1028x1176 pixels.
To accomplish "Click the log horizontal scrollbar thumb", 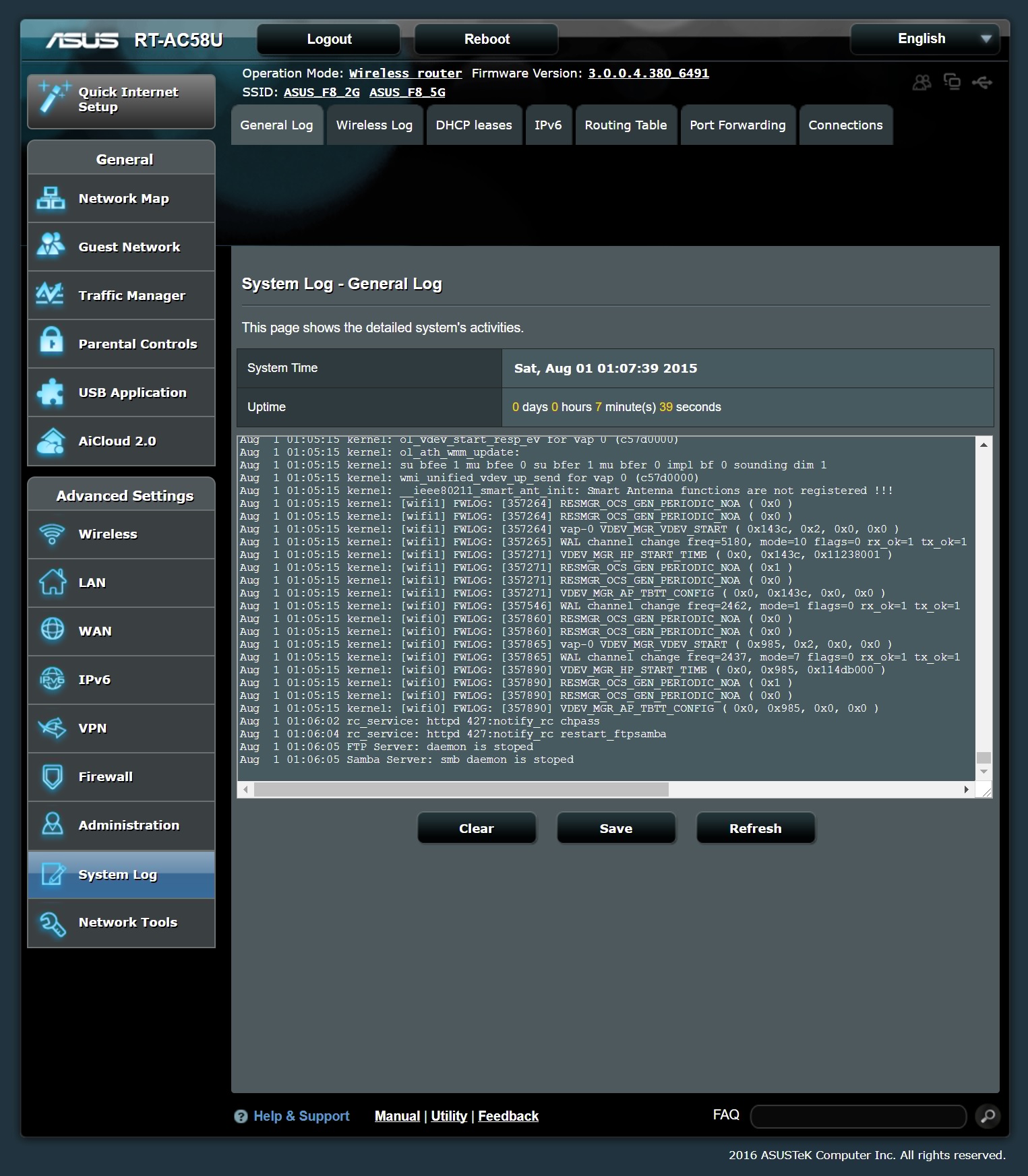I will pos(461,789).
